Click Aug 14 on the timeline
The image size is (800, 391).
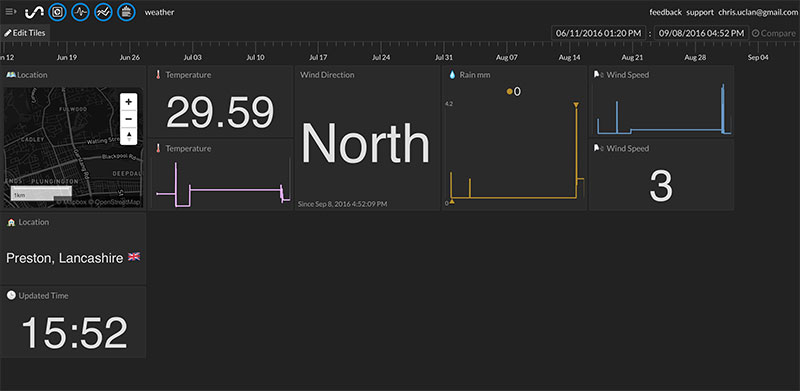click(x=569, y=58)
